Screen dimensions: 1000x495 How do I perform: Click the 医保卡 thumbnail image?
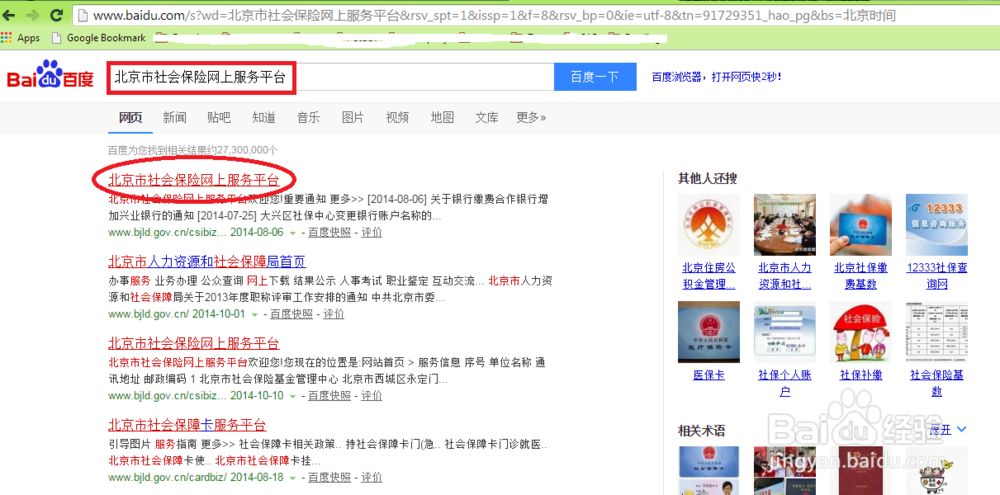click(709, 332)
